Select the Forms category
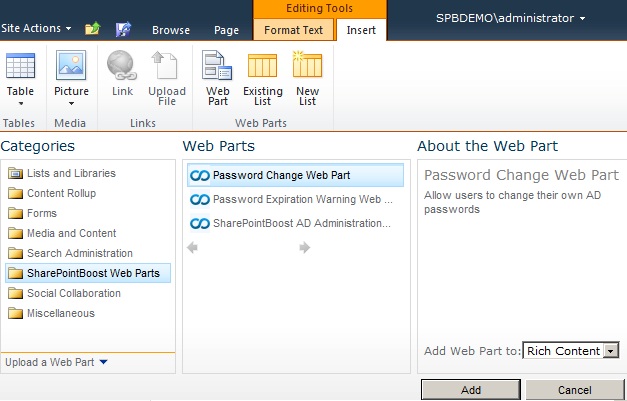Screen dimensions: 627x401 click(x=88, y=213)
